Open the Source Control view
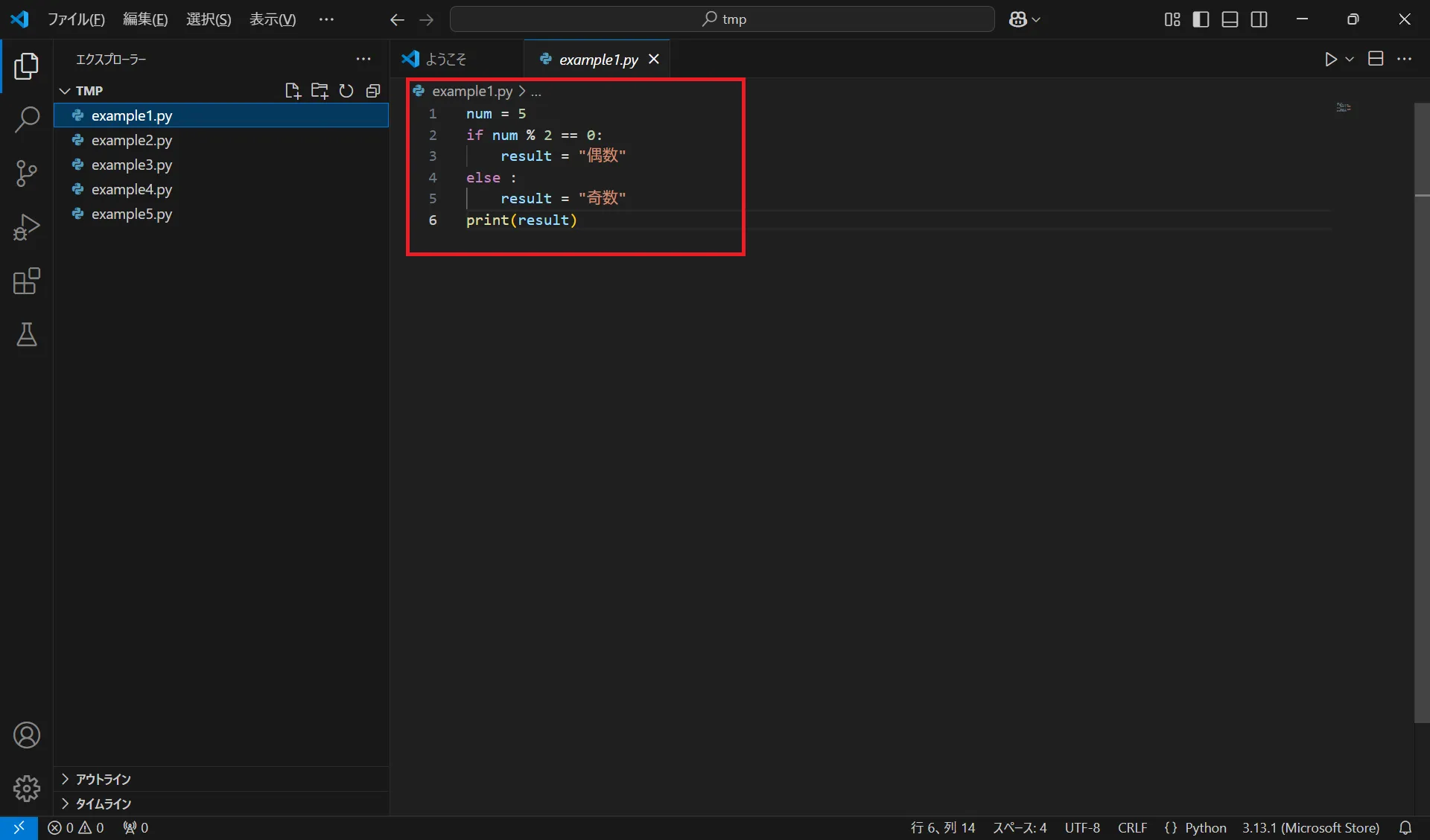Image resolution: width=1430 pixels, height=840 pixels. pos(27,174)
